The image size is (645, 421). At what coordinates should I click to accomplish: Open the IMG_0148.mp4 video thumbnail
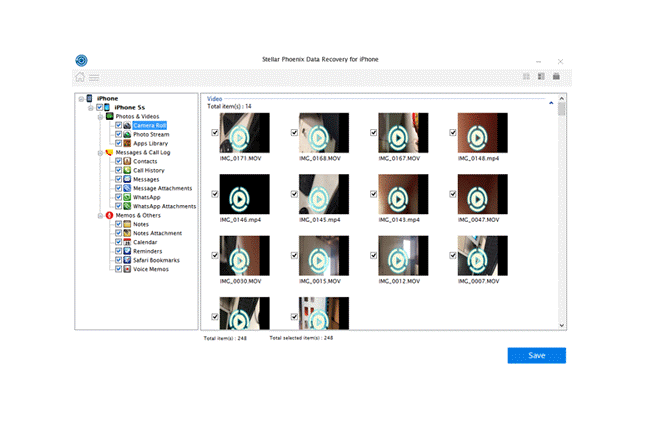tap(483, 133)
